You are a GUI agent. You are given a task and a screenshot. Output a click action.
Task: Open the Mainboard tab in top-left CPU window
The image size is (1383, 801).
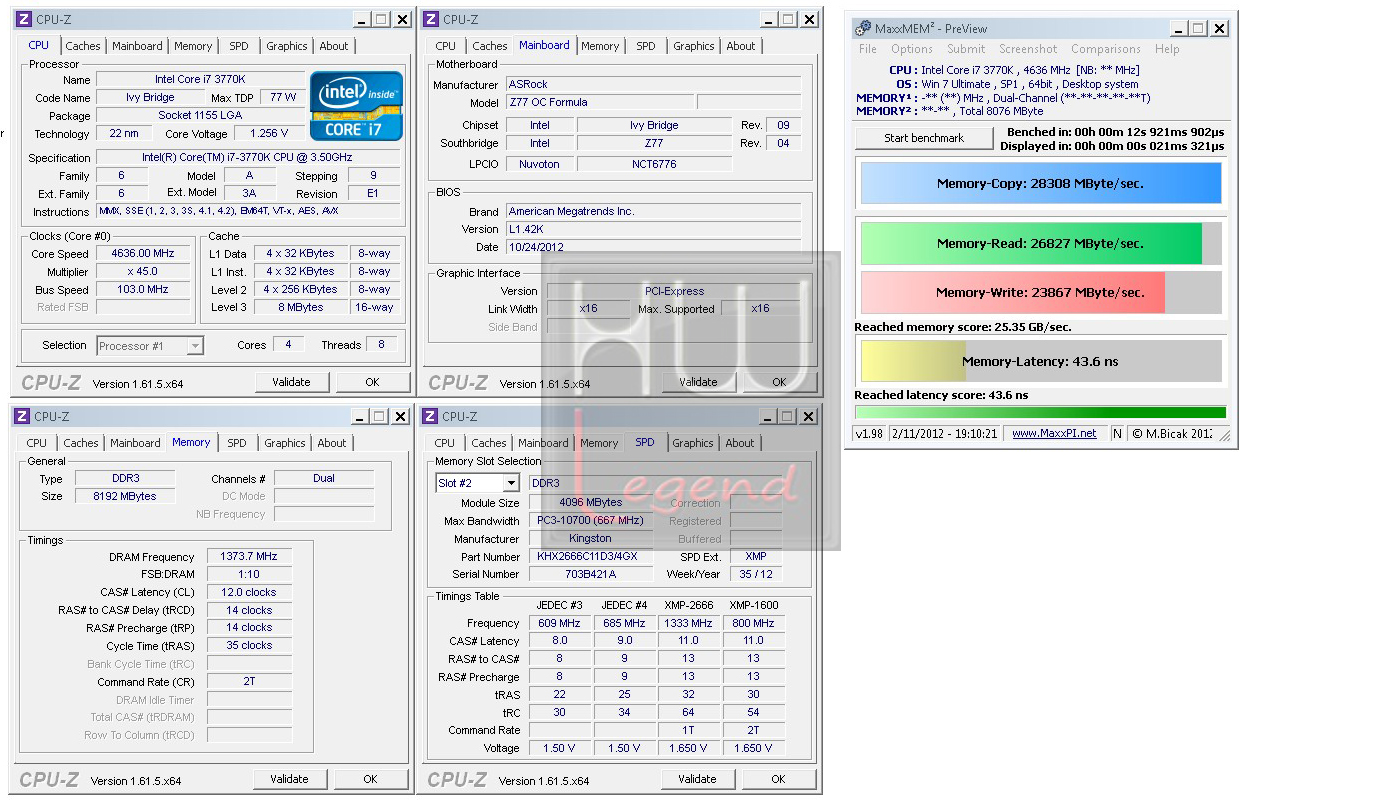(x=137, y=46)
